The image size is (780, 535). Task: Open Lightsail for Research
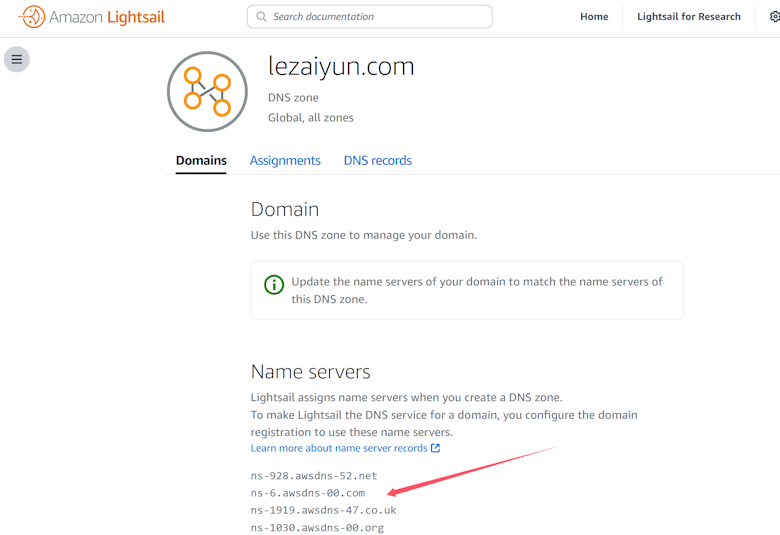688,16
